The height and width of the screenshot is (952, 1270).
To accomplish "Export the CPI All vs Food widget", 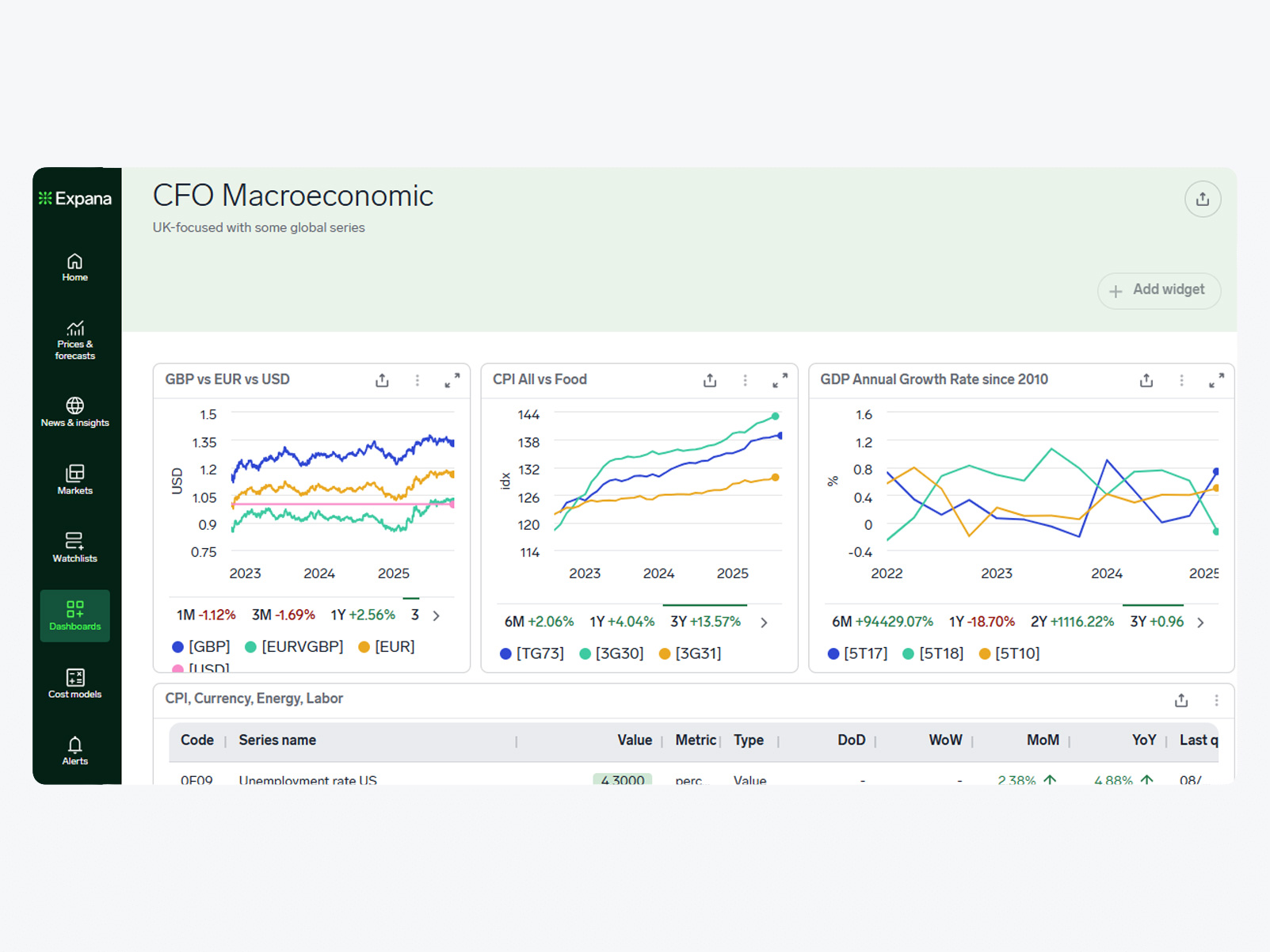I will point(709,380).
